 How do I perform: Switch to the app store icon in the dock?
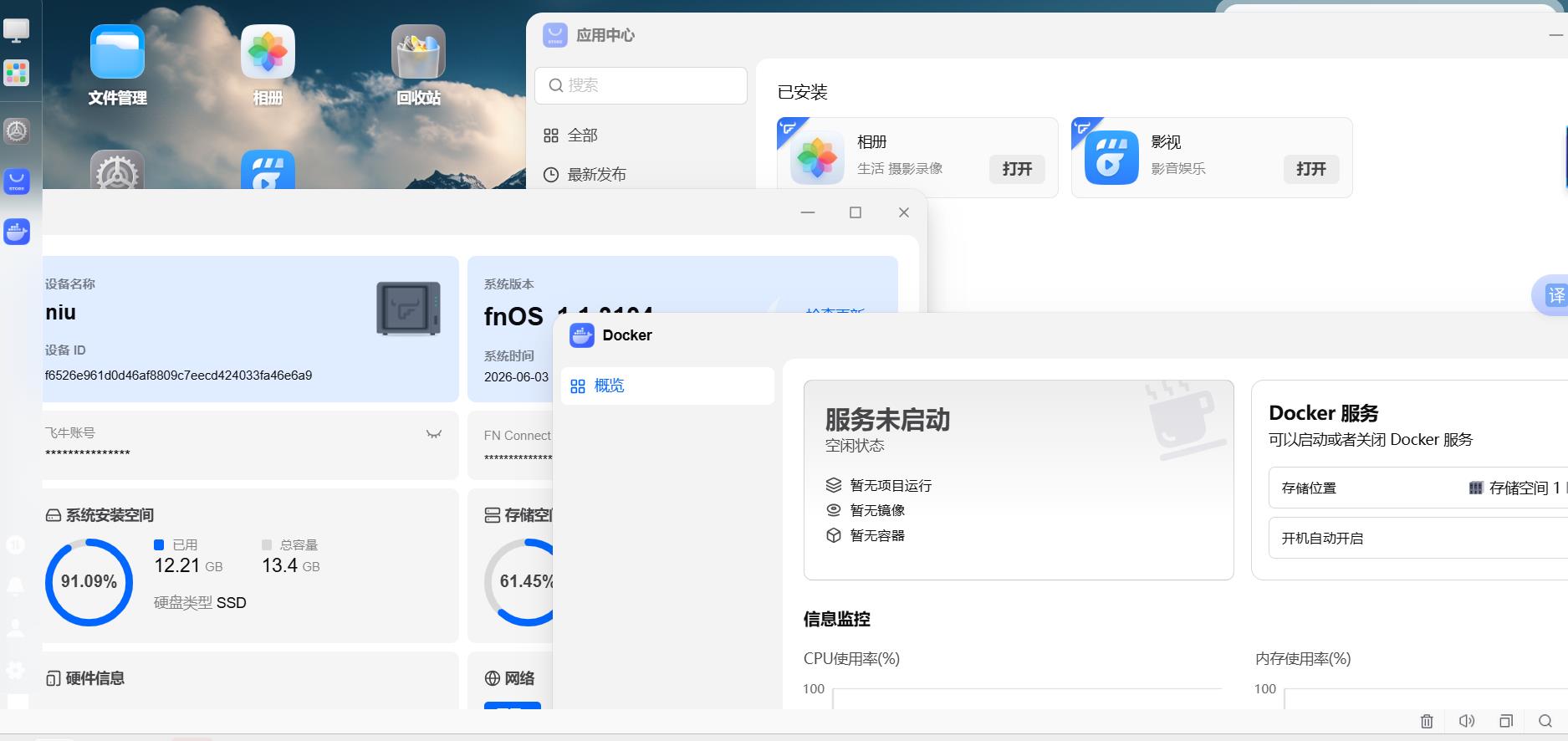17,181
